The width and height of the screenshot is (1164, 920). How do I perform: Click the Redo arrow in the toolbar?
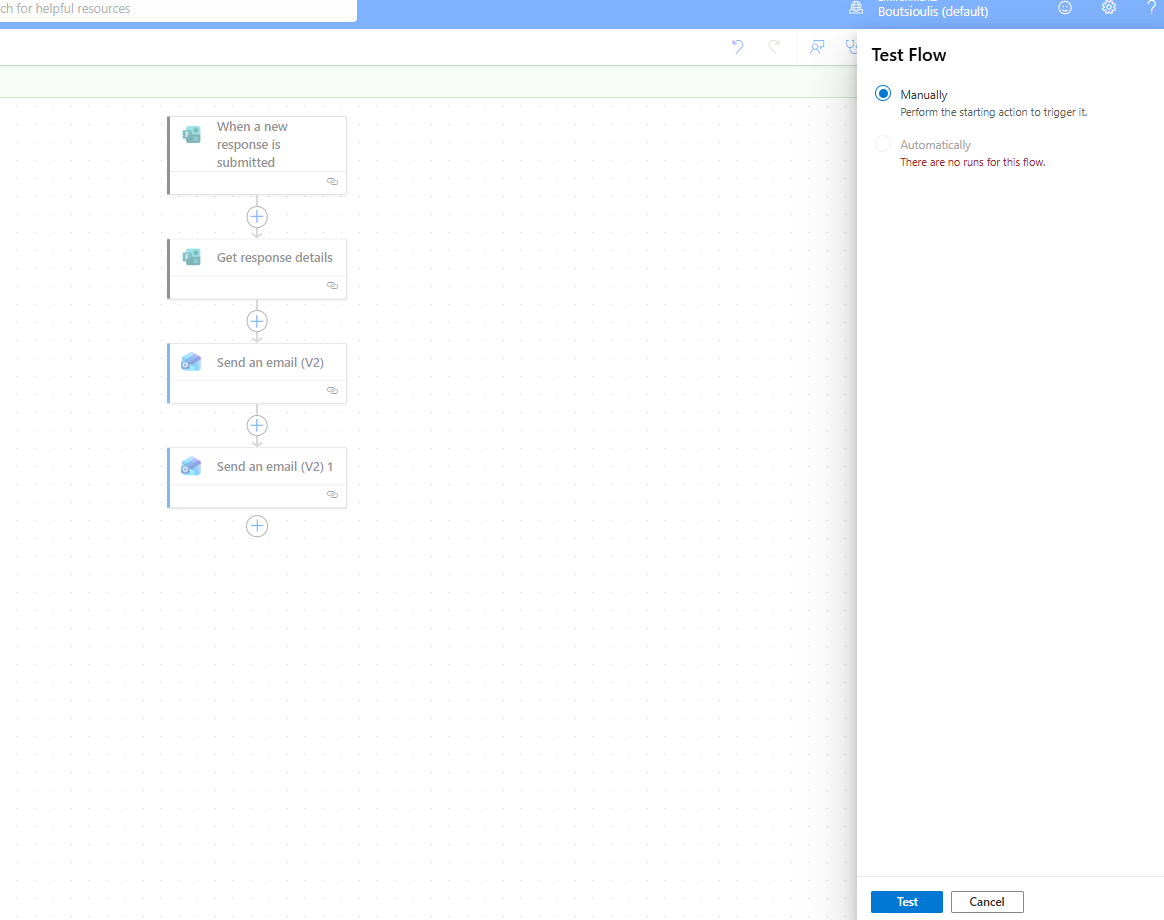774,47
